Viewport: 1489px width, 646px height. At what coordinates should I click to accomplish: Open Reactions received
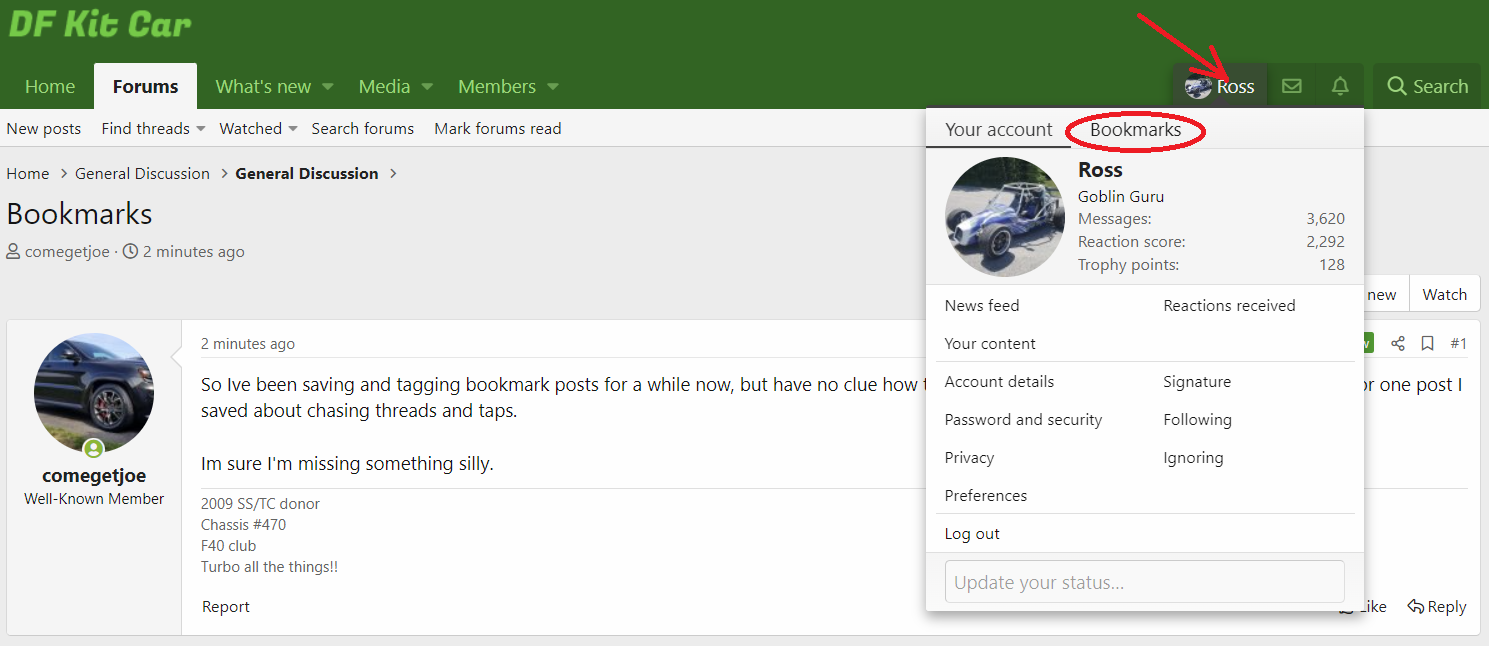coord(1229,306)
